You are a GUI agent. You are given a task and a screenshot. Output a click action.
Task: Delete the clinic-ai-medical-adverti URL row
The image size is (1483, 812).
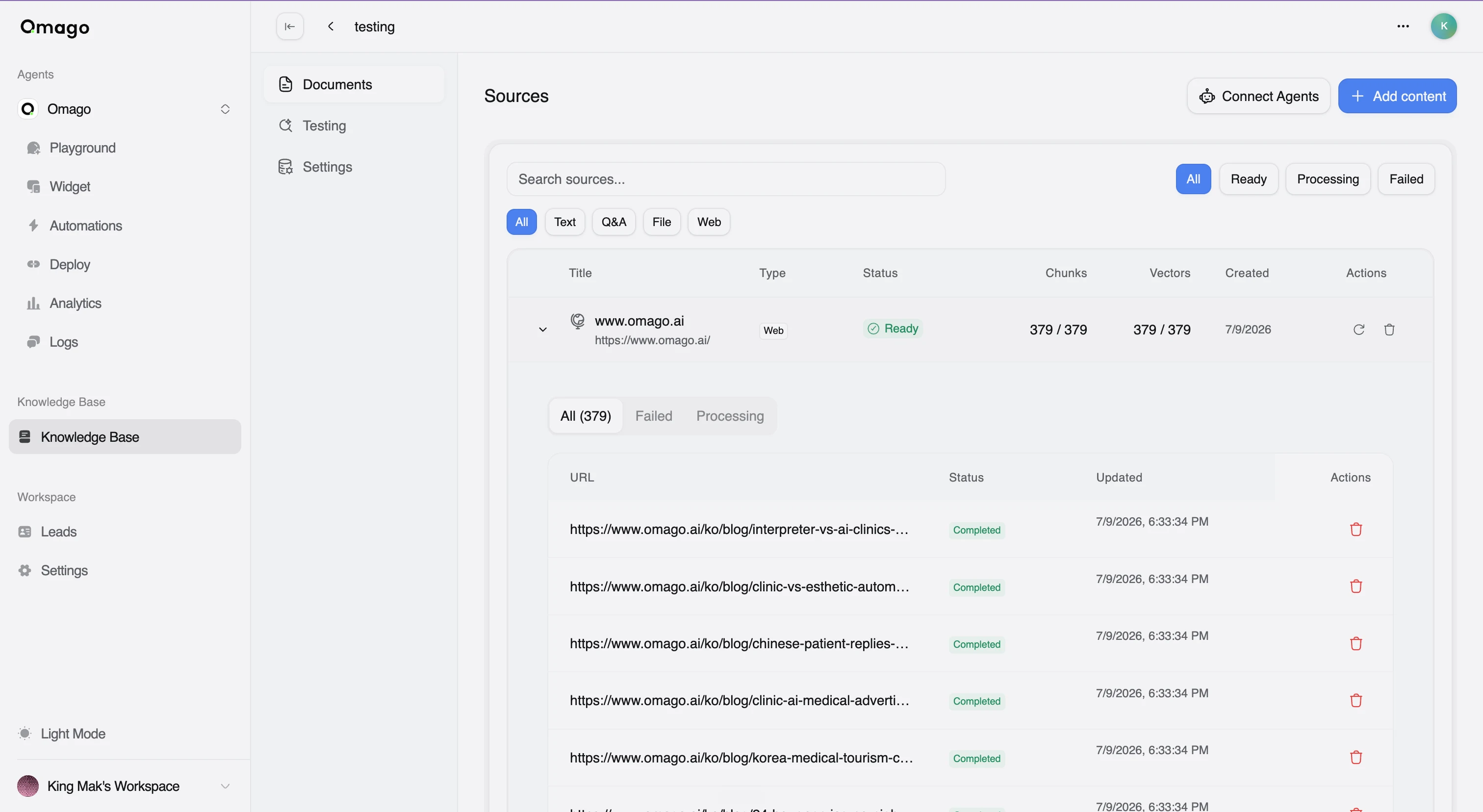(1356, 700)
